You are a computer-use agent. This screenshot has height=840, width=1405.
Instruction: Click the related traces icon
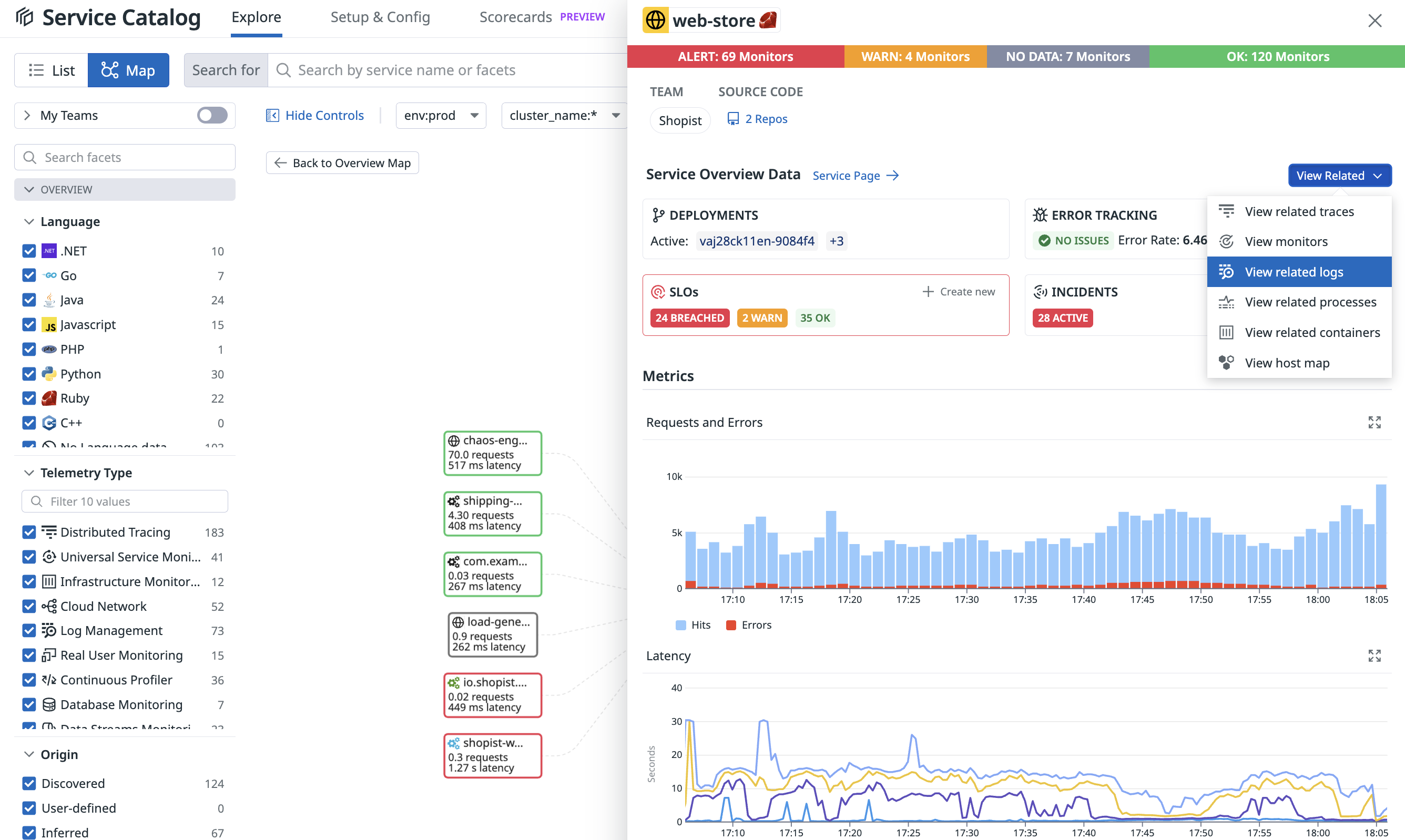coord(1226,211)
